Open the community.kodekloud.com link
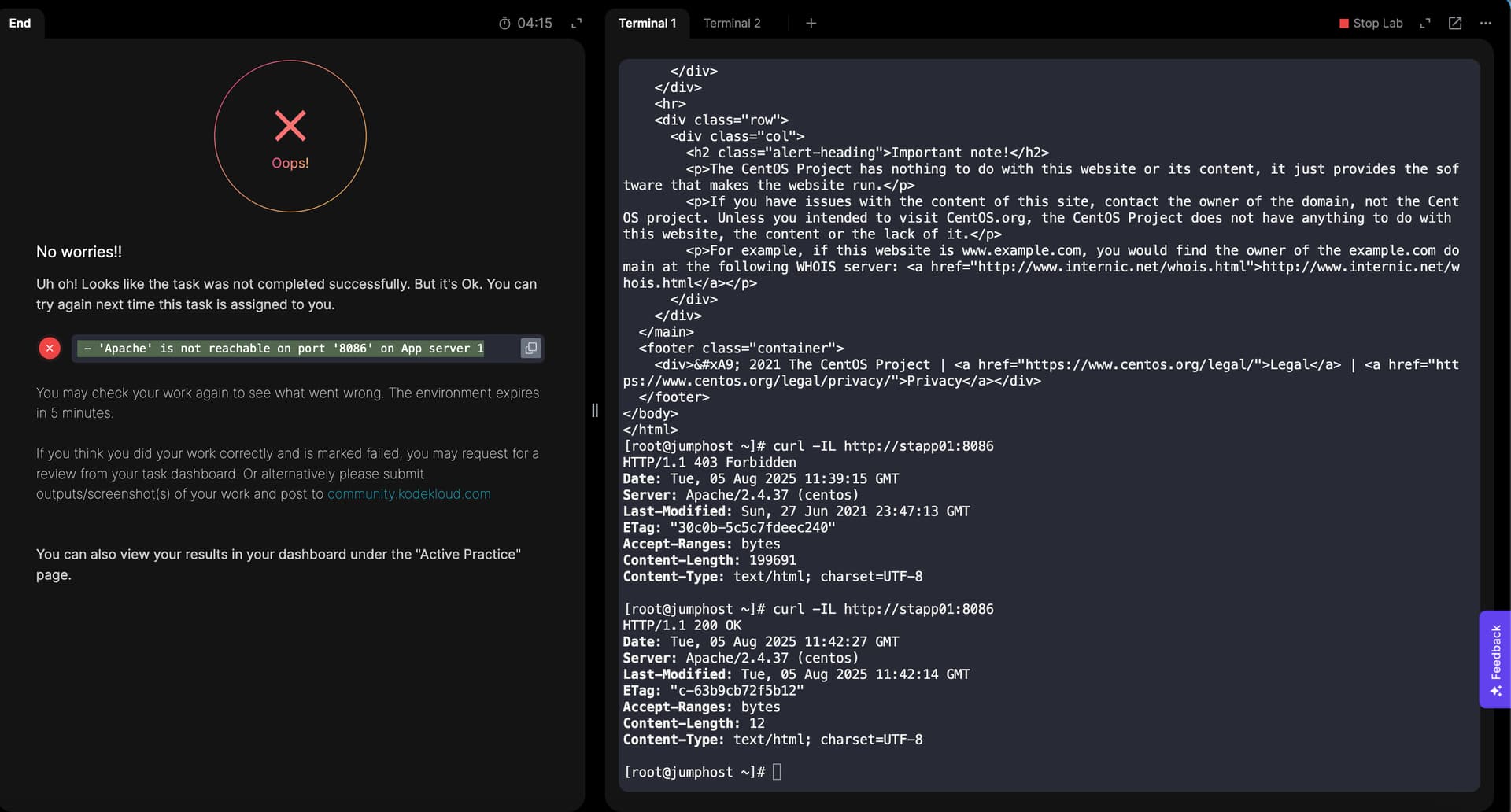The width and height of the screenshot is (1511, 812). coord(408,494)
